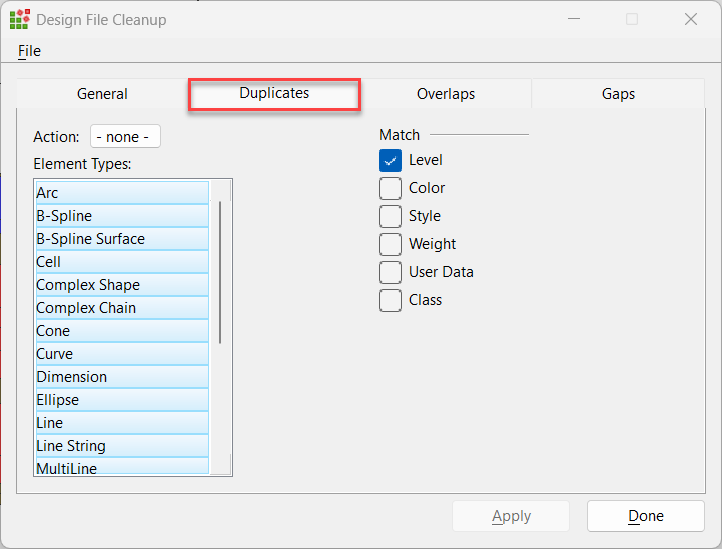Screen dimensions: 722x549
Task: Switch to the General tab
Action: coord(102,94)
